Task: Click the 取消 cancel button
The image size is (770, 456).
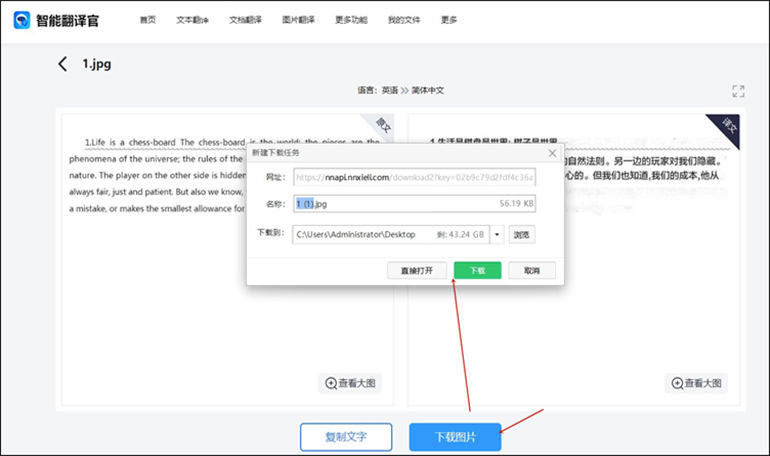Action: point(532,270)
